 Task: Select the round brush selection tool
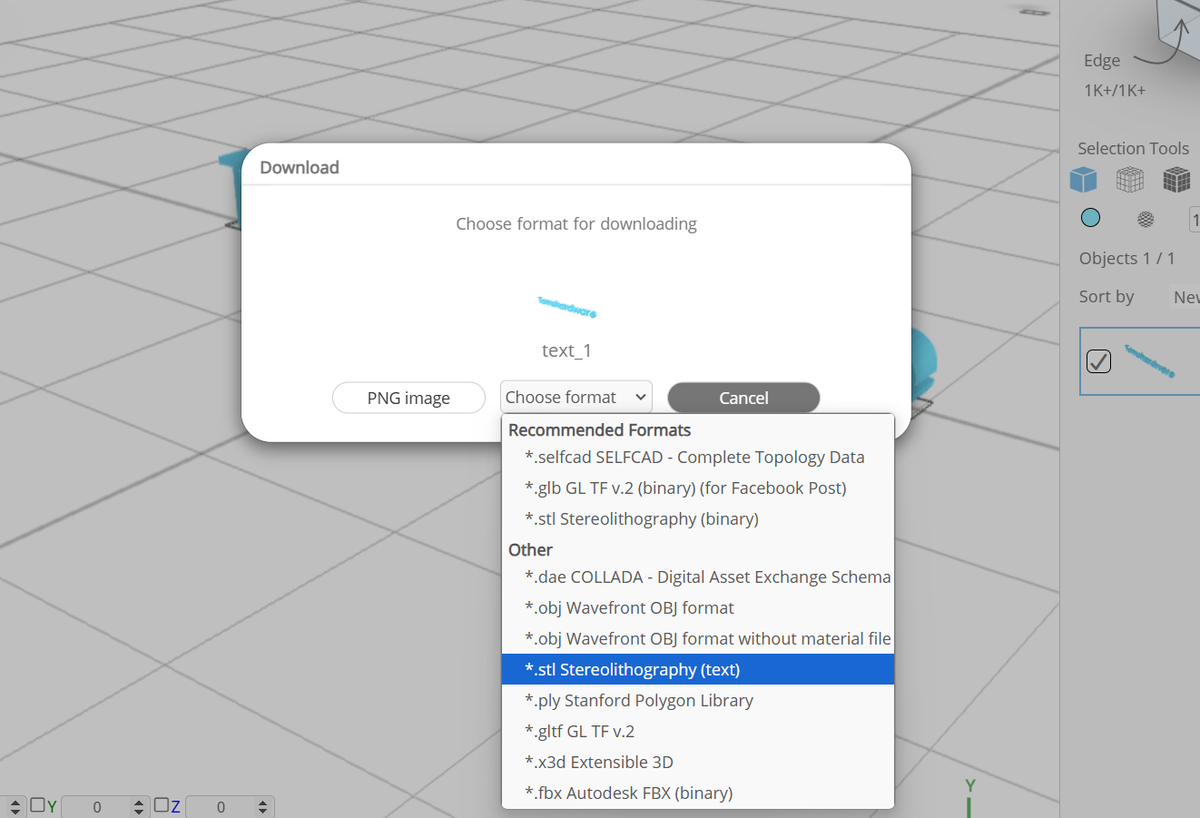[1090, 218]
